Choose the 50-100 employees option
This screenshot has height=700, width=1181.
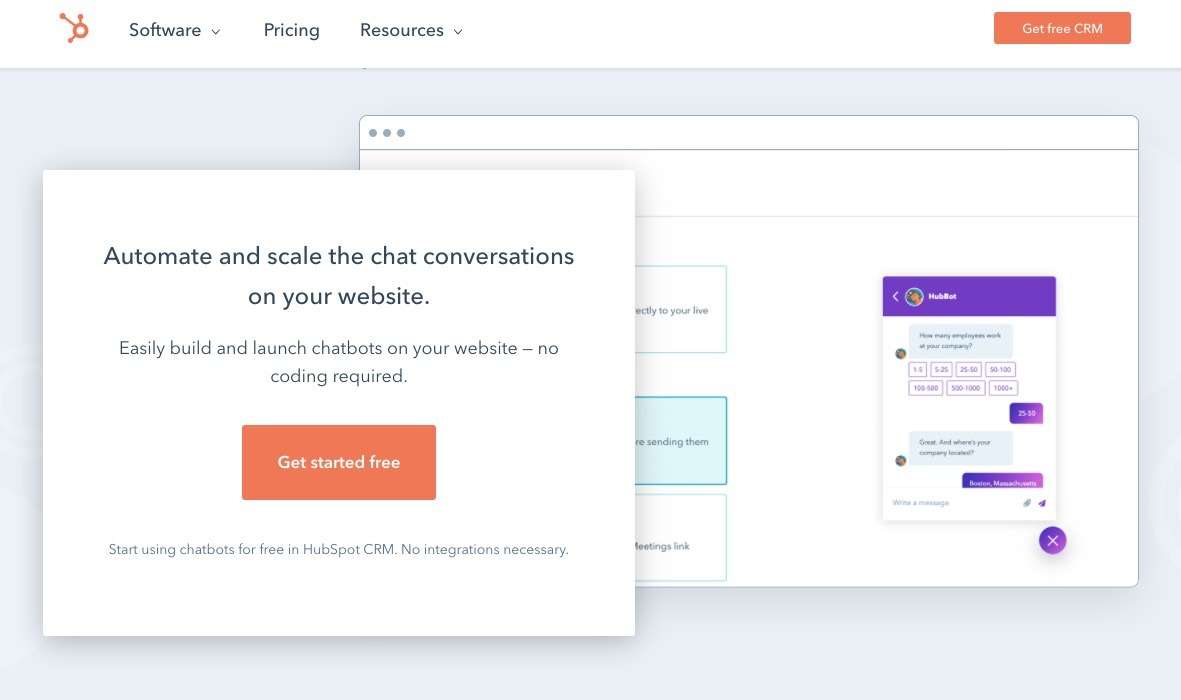(1000, 369)
